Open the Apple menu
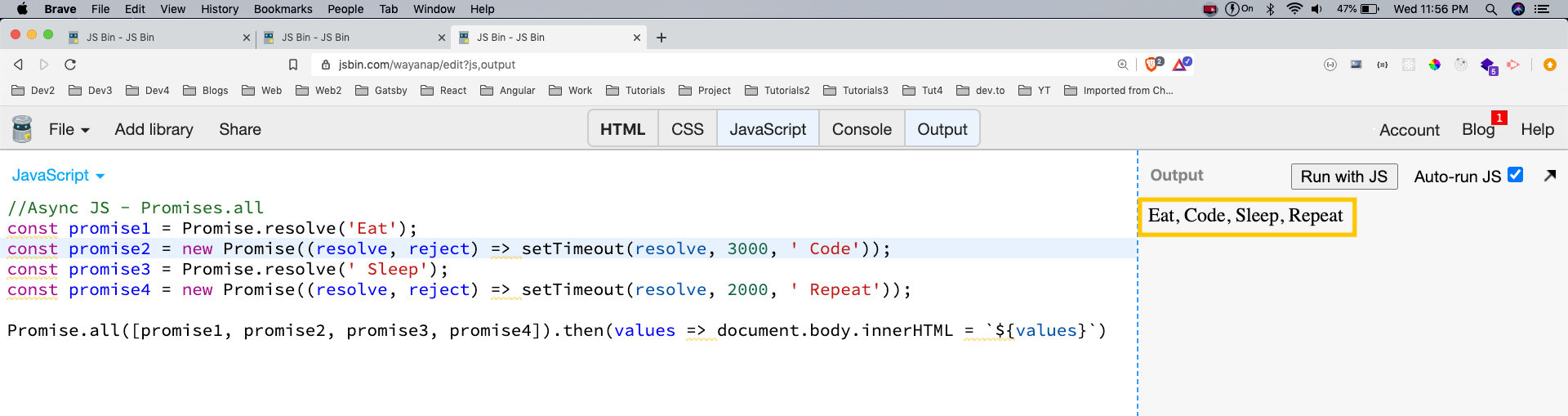1568x416 pixels. [x=22, y=9]
